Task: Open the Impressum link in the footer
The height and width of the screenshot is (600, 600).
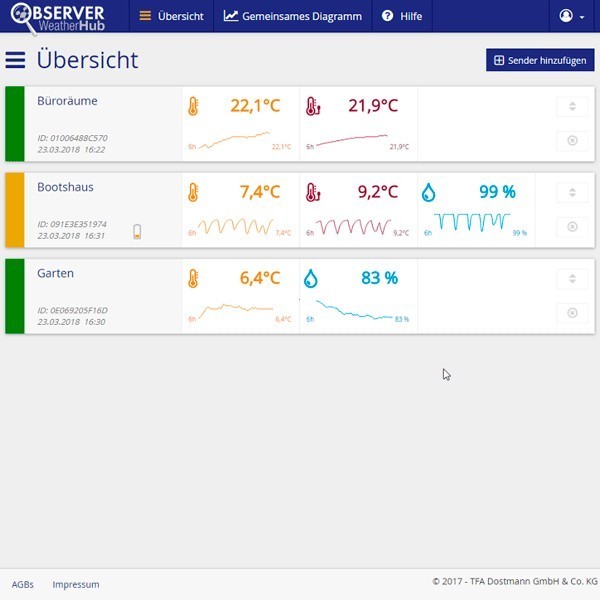Action: click(76, 584)
